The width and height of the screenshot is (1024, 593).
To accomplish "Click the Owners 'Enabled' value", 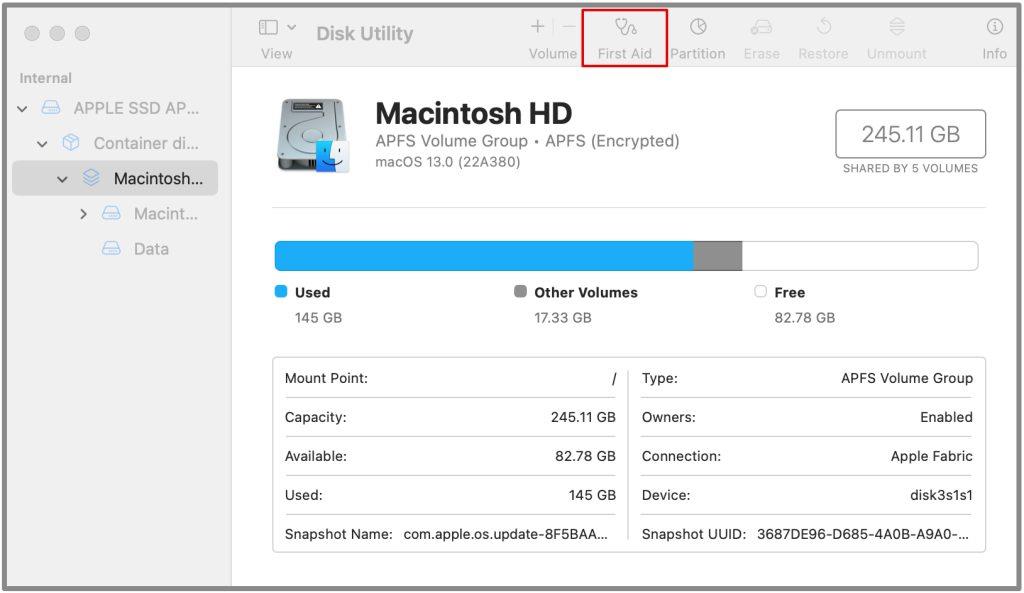I will click(x=946, y=417).
